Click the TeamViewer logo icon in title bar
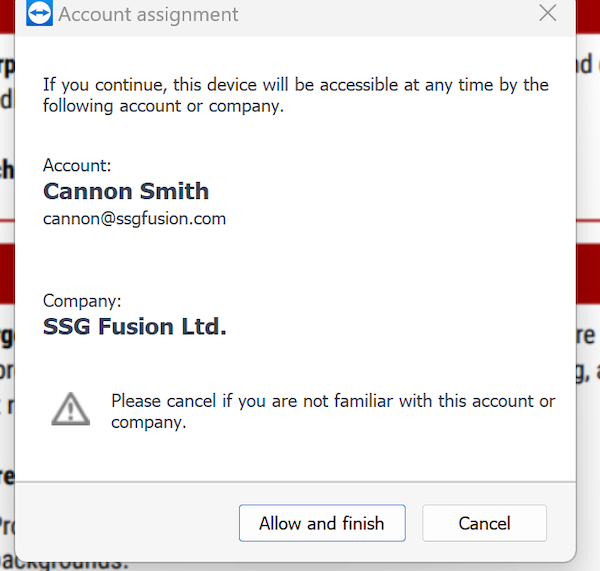 [x=39, y=13]
